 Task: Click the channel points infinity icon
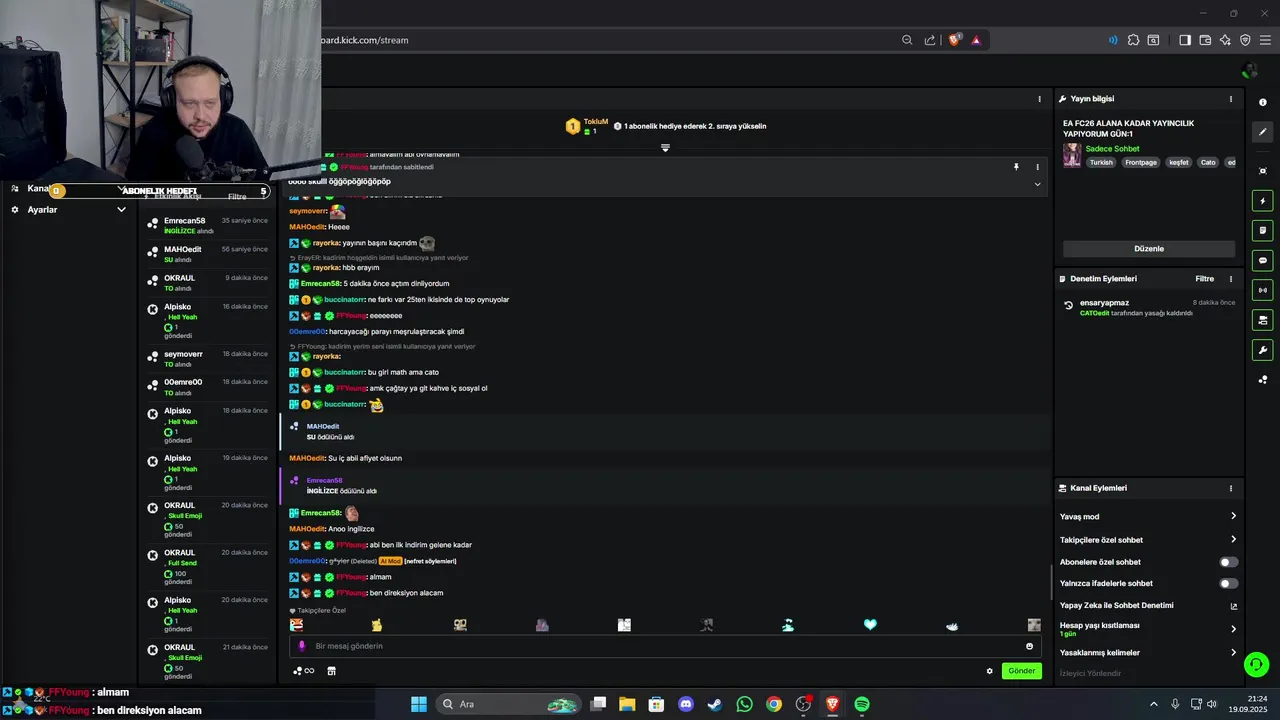tap(303, 671)
